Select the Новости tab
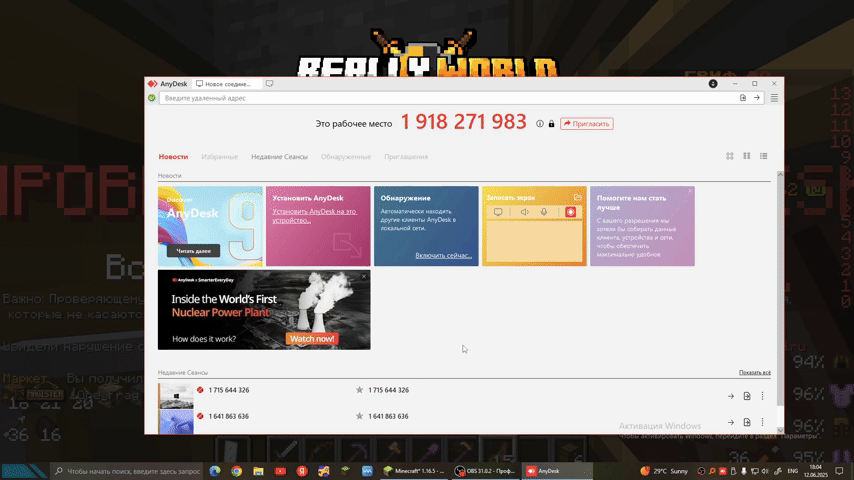The height and width of the screenshot is (480, 854). coord(173,156)
